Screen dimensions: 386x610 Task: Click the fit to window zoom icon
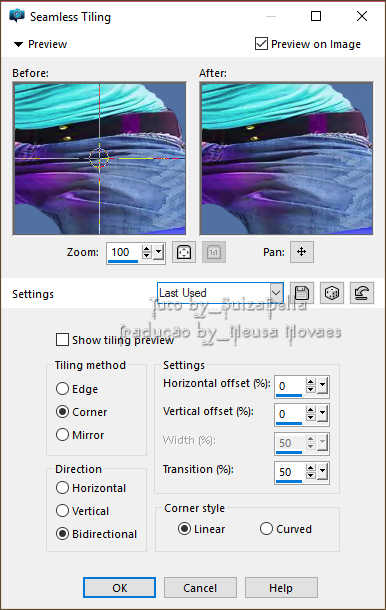(184, 252)
